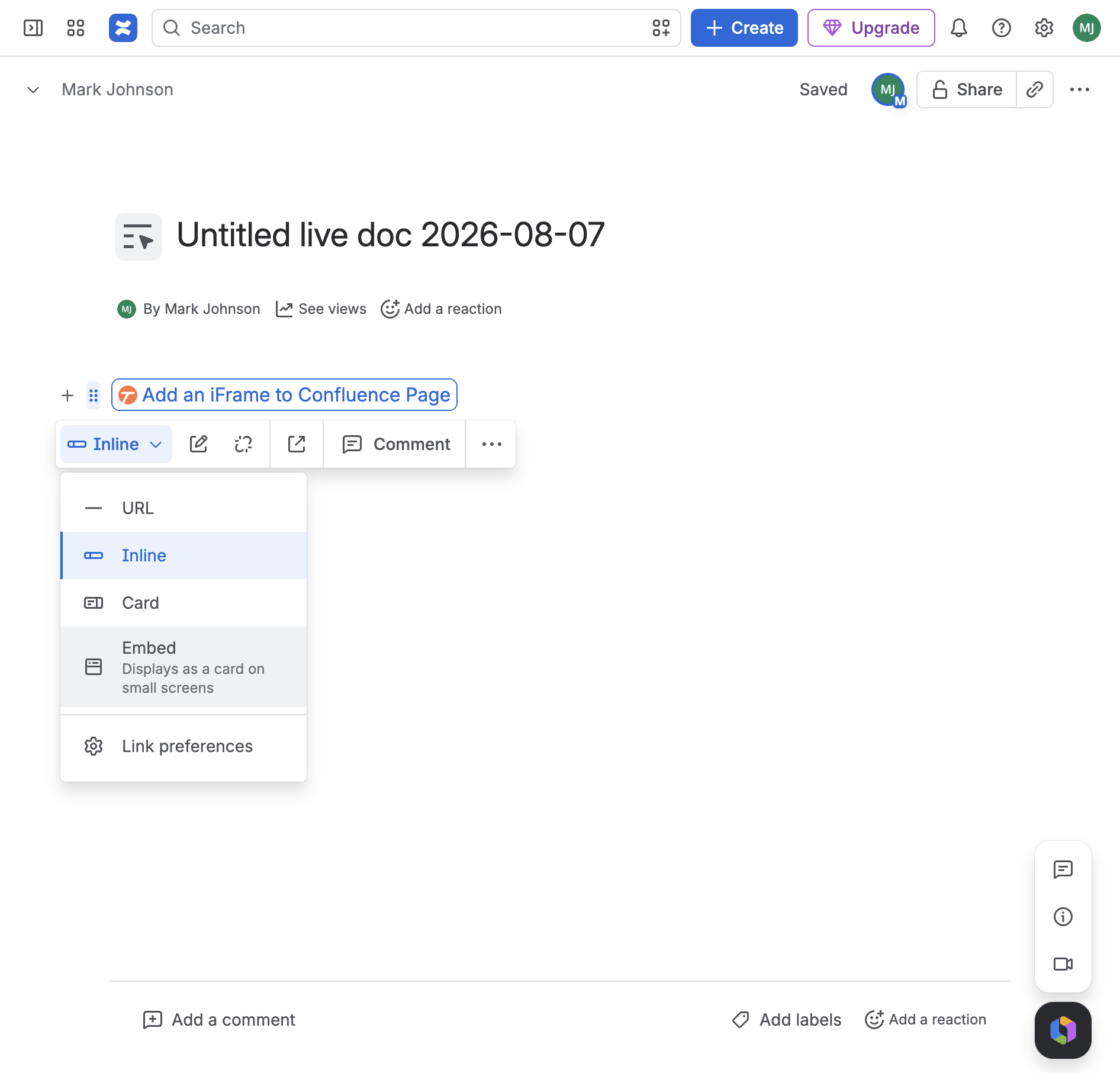Toggle the sidebar expand icon
The width and height of the screenshot is (1120, 1073).
tap(33, 28)
